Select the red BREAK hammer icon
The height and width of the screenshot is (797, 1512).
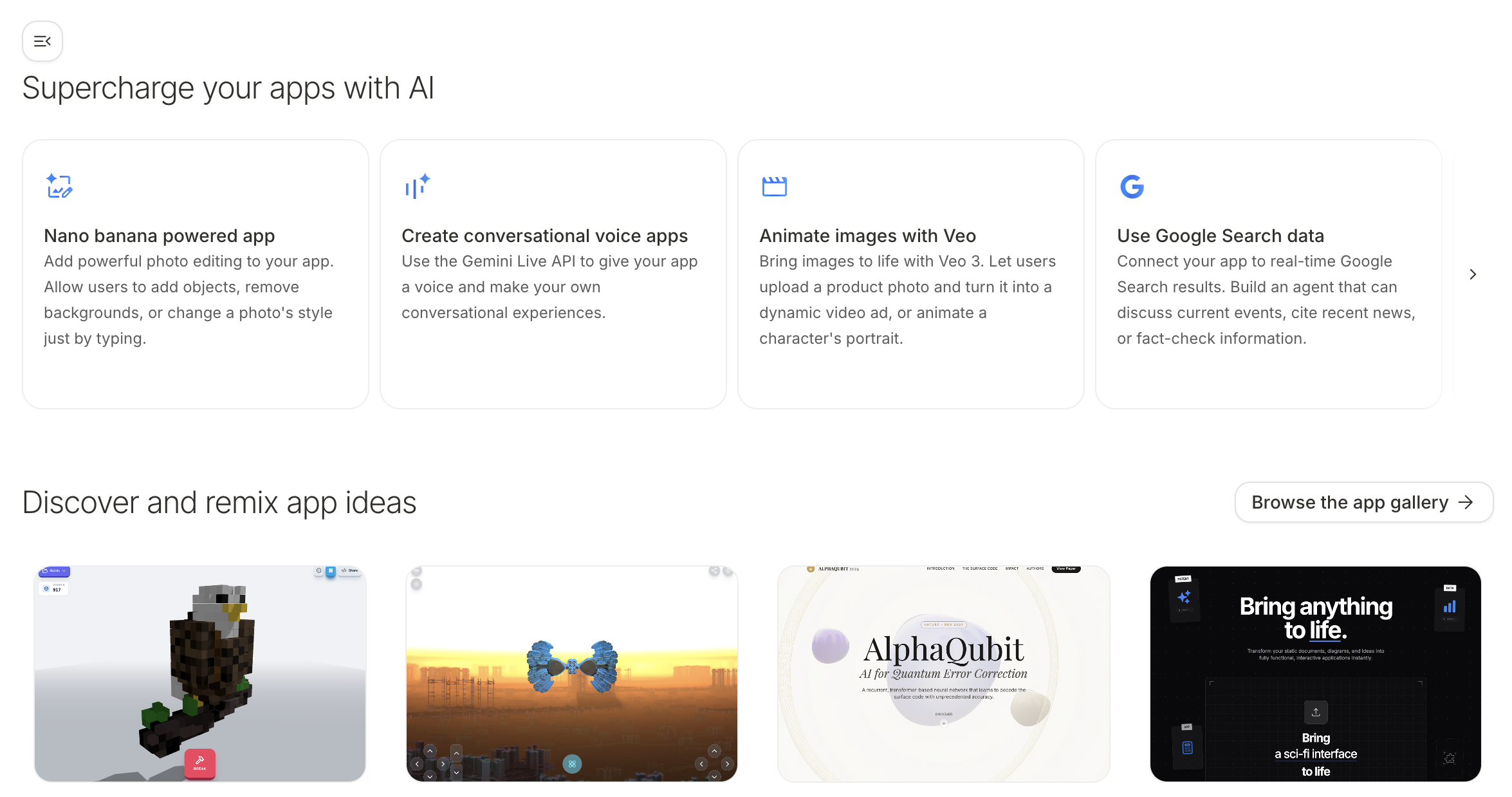click(199, 764)
